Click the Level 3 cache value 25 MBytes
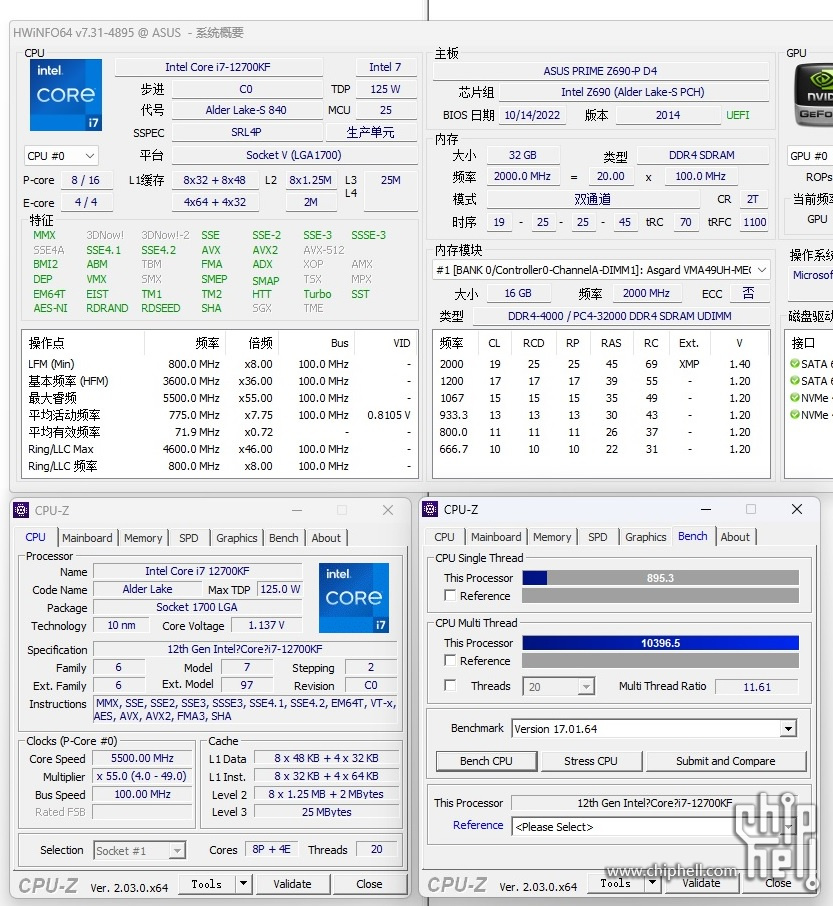The height and width of the screenshot is (906, 833). pos(327,812)
